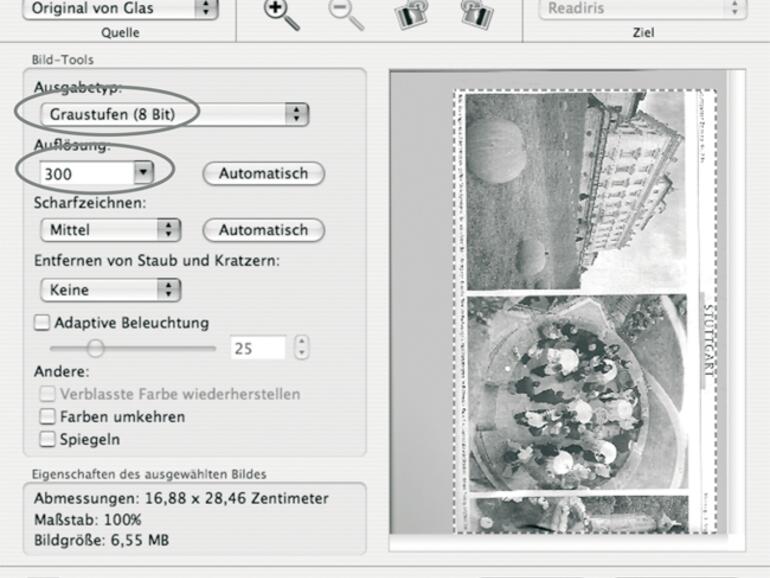Viewport: 770px width, 578px height.
Task: Enable Adaptive Beleuchtung checkbox
Action: (x=42, y=323)
